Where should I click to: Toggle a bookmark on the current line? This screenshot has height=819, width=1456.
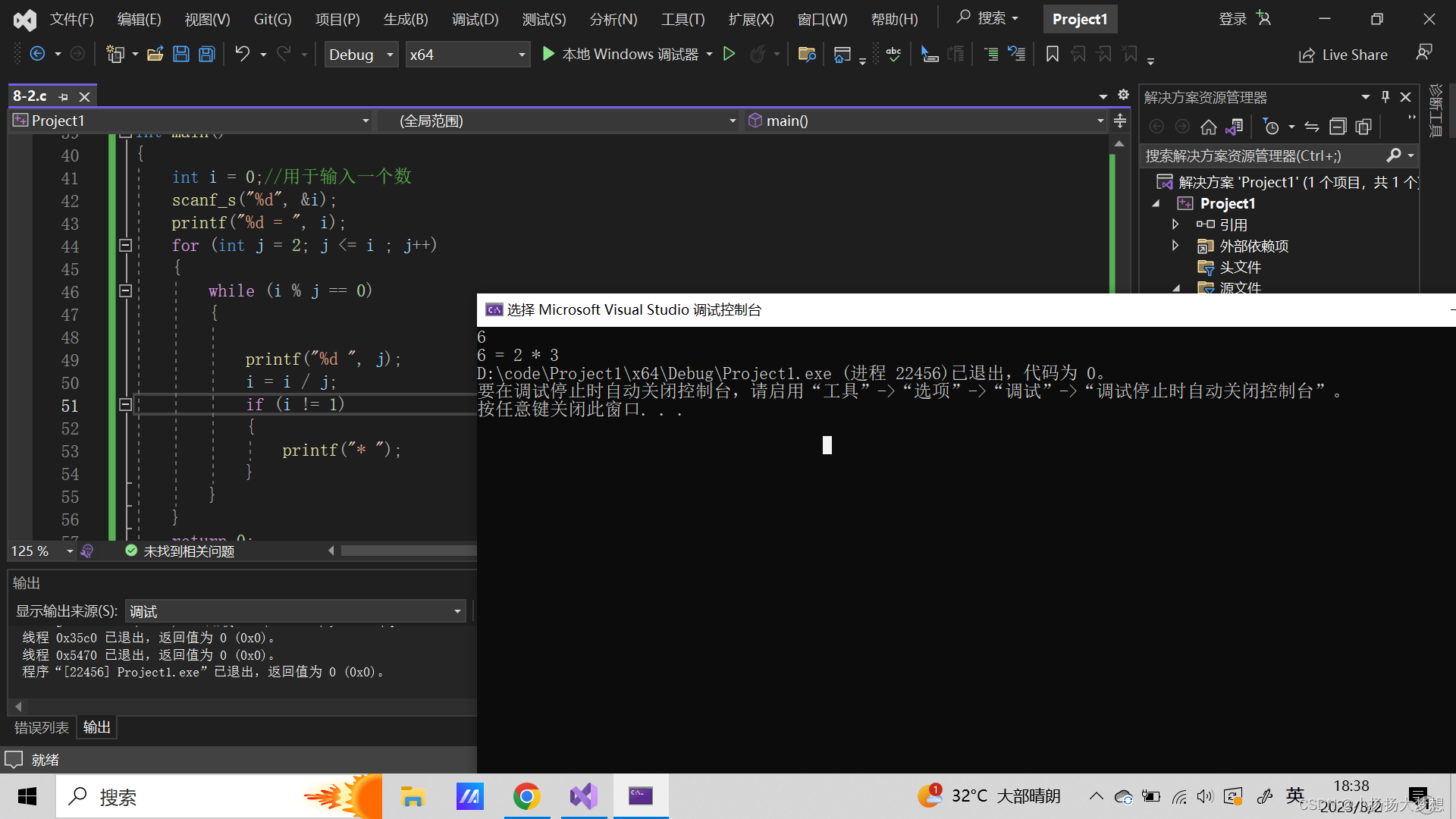(1053, 54)
